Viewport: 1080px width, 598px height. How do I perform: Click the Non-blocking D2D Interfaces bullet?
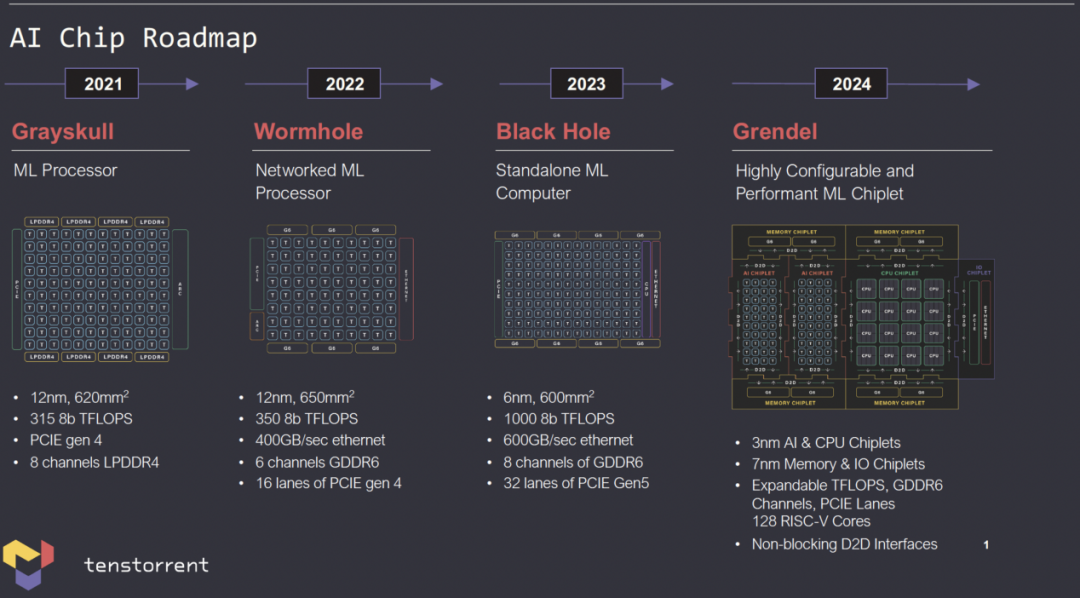pyautogui.click(x=844, y=544)
